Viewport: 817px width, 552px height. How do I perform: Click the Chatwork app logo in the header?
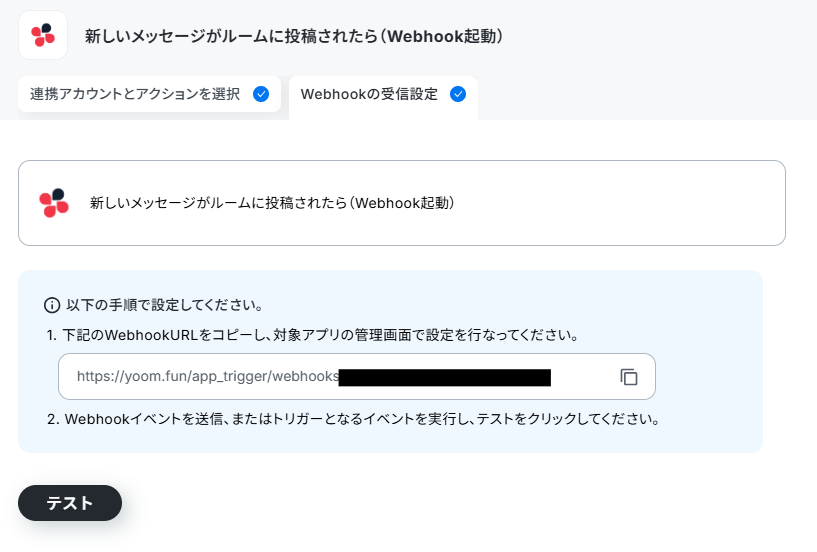pos(43,35)
